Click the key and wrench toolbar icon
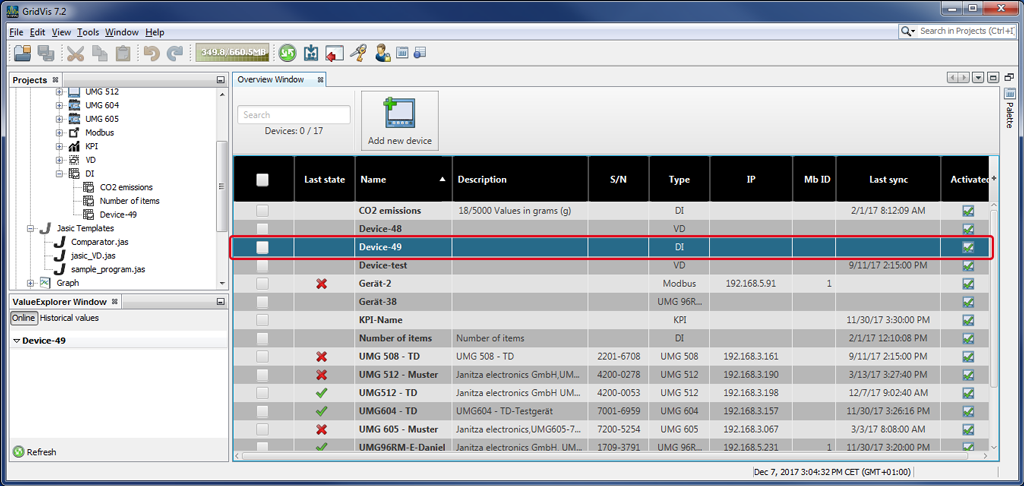1024x486 pixels. 358,53
